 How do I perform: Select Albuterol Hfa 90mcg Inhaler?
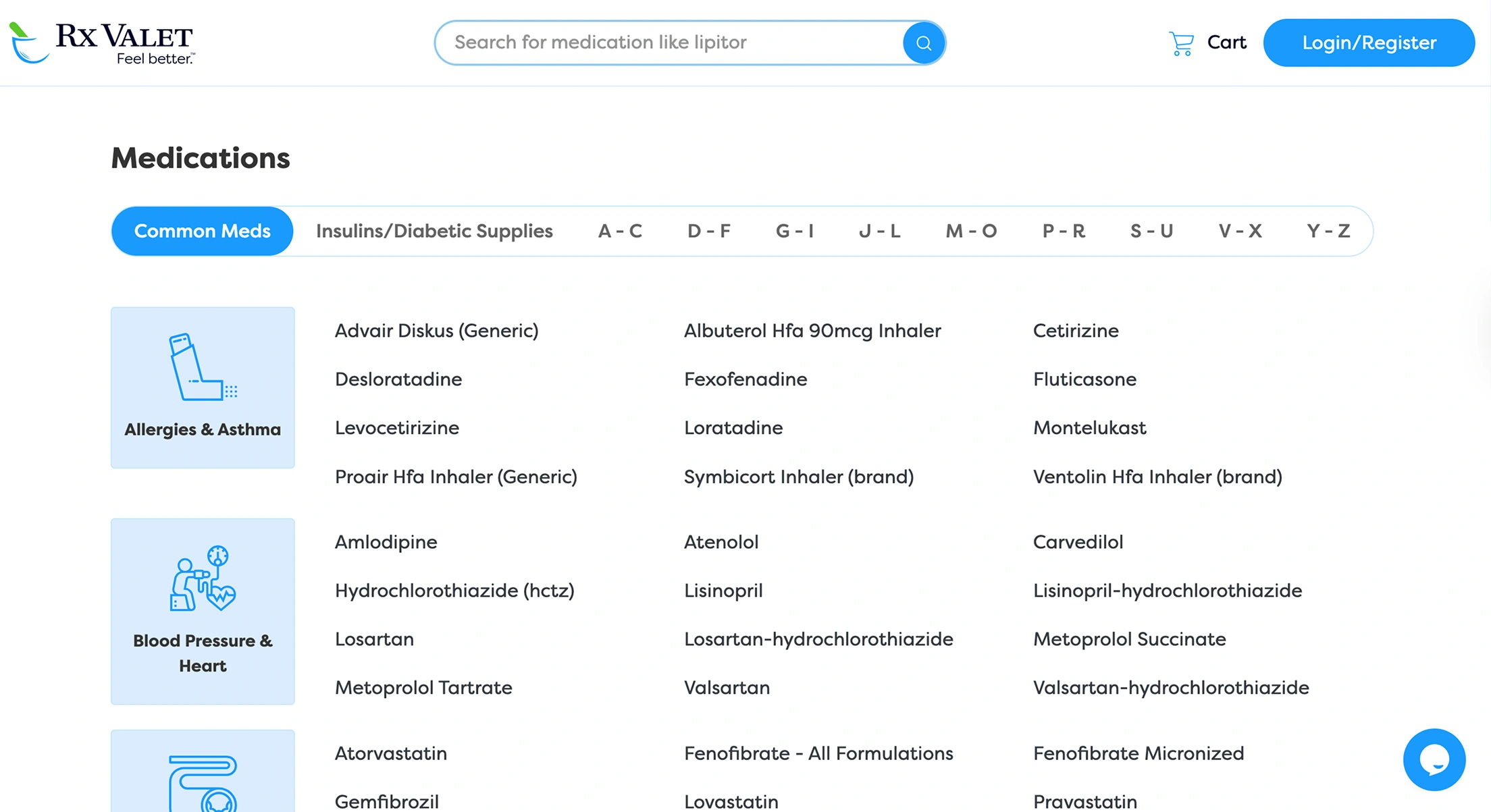pyautogui.click(x=812, y=331)
